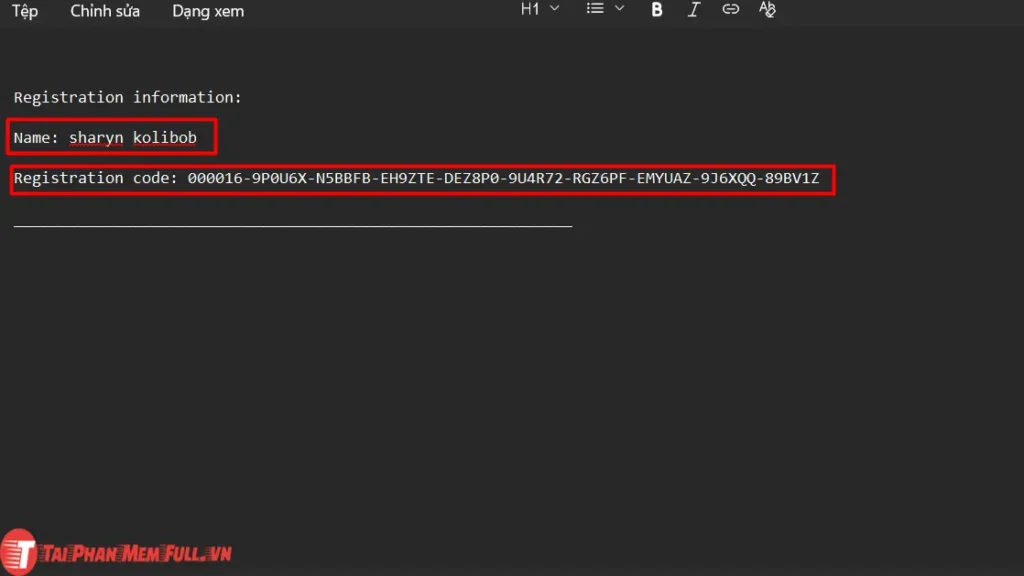Viewport: 1024px width, 576px height.
Task: Click the name sharyn kolibob
Action: coord(133,137)
